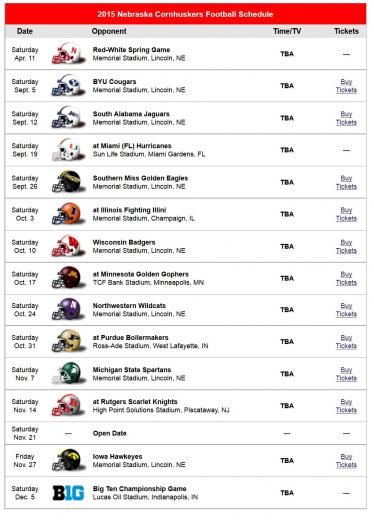Click the Miami Hurricanes helmet icon
The width and height of the screenshot is (374, 520).
pyautogui.click(x=67, y=150)
